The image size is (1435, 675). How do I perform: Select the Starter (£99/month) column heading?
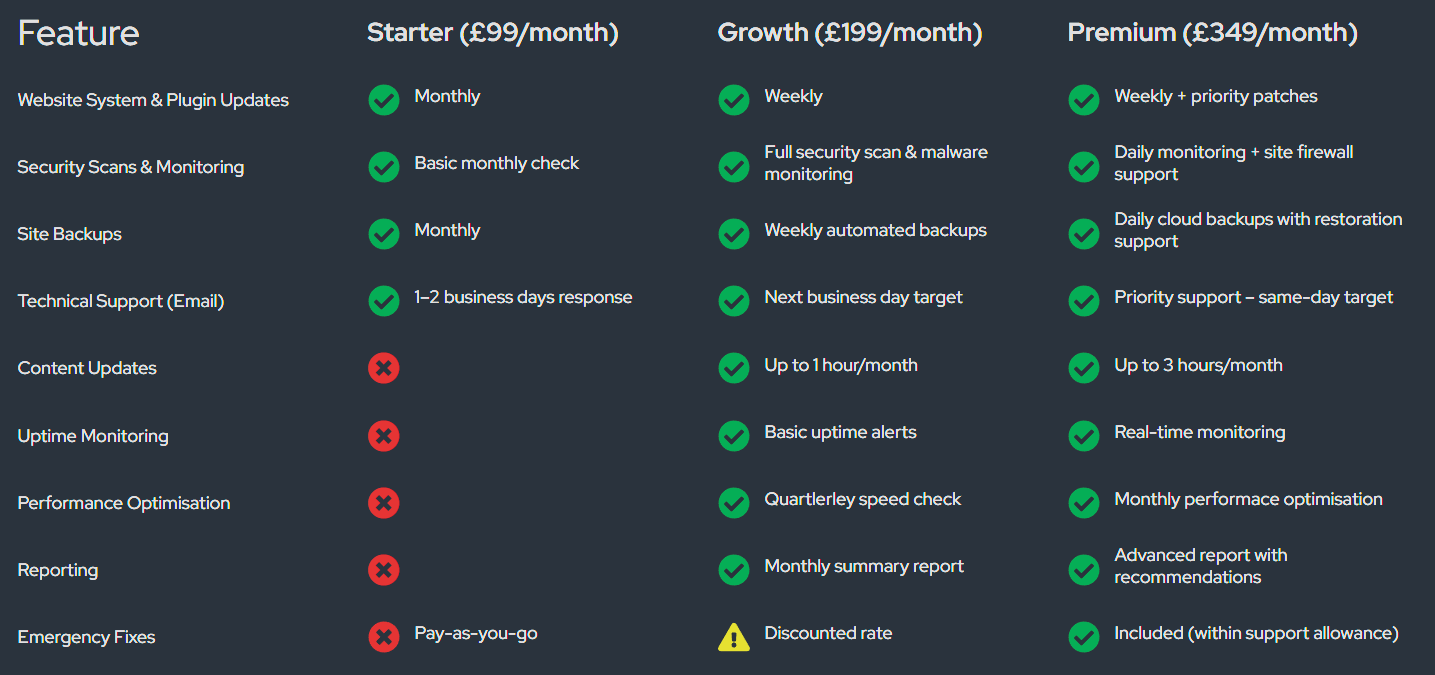[x=493, y=33]
